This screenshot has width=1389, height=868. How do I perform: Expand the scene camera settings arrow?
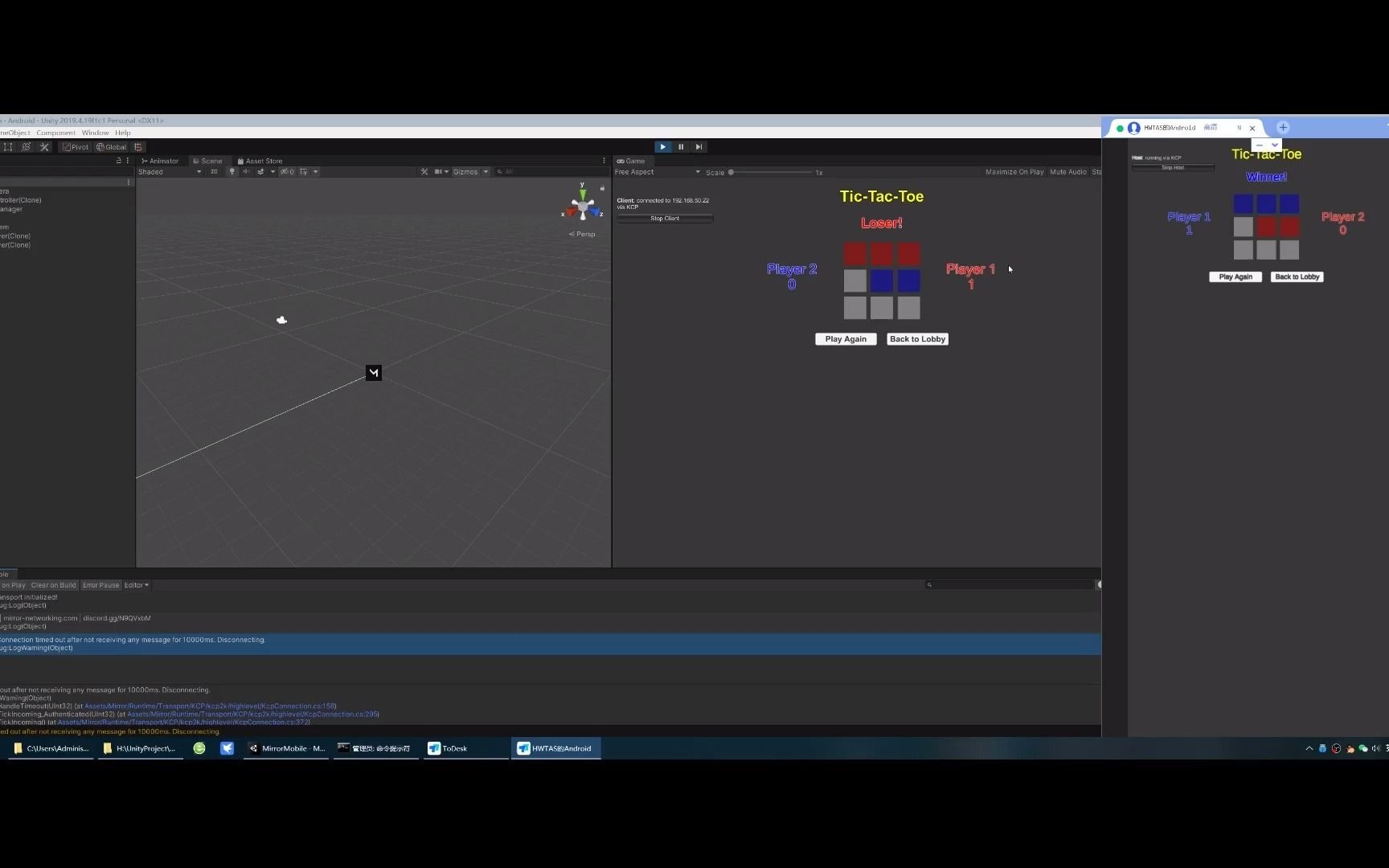446,172
